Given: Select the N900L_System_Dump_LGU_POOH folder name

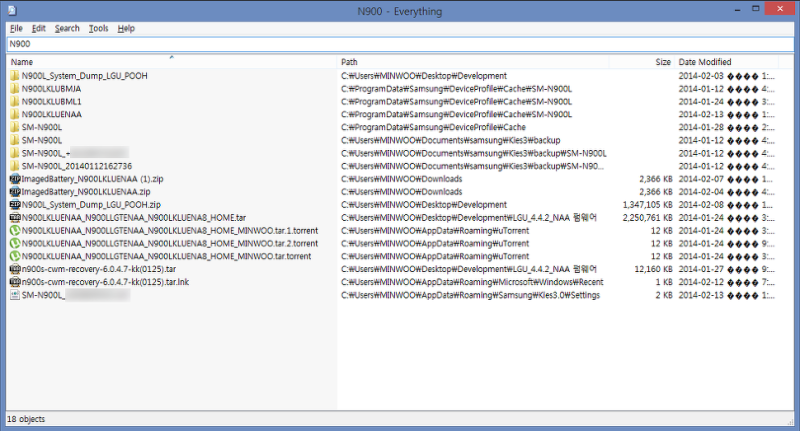Looking at the screenshot, I should click(84, 76).
